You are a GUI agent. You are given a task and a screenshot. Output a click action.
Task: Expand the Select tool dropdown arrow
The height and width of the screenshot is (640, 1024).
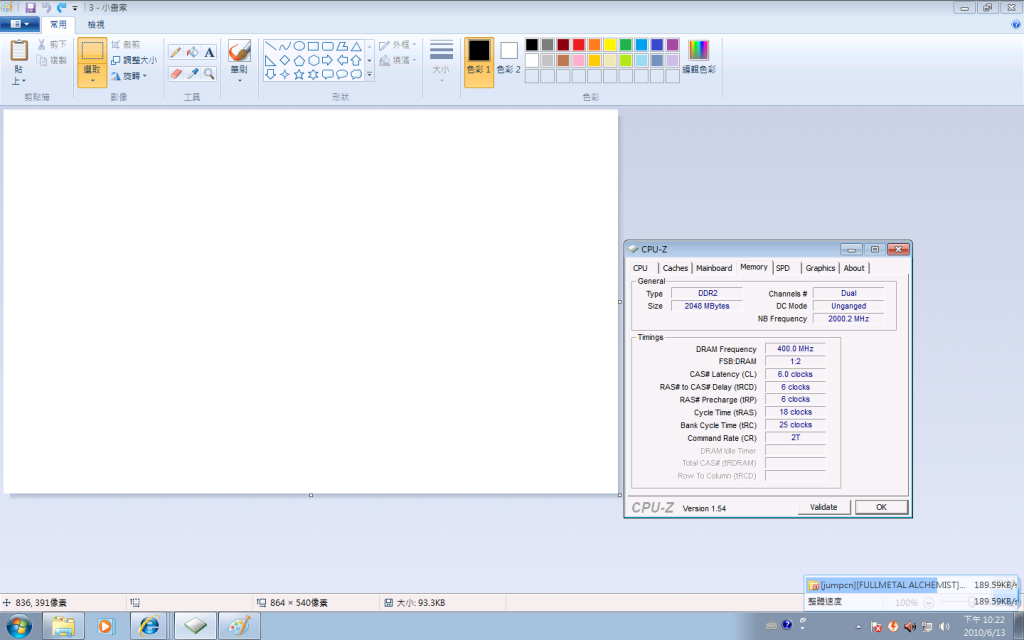(x=92, y=81)
